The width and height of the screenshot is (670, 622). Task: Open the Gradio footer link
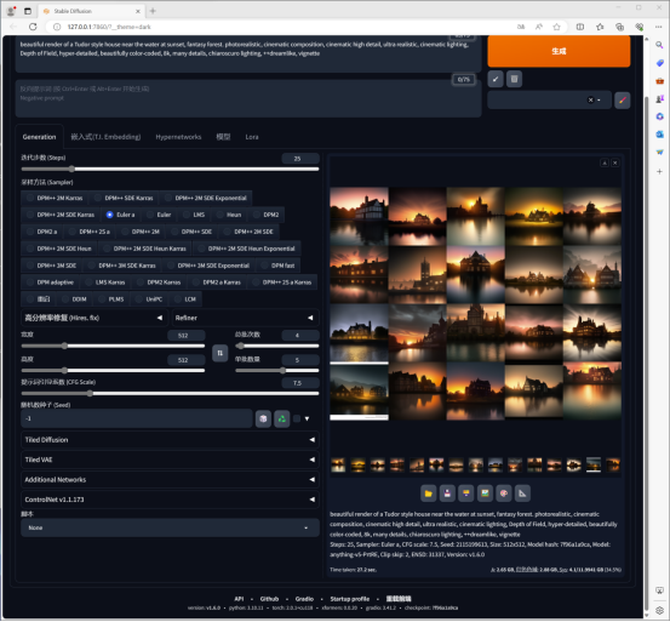pos(304,599)
